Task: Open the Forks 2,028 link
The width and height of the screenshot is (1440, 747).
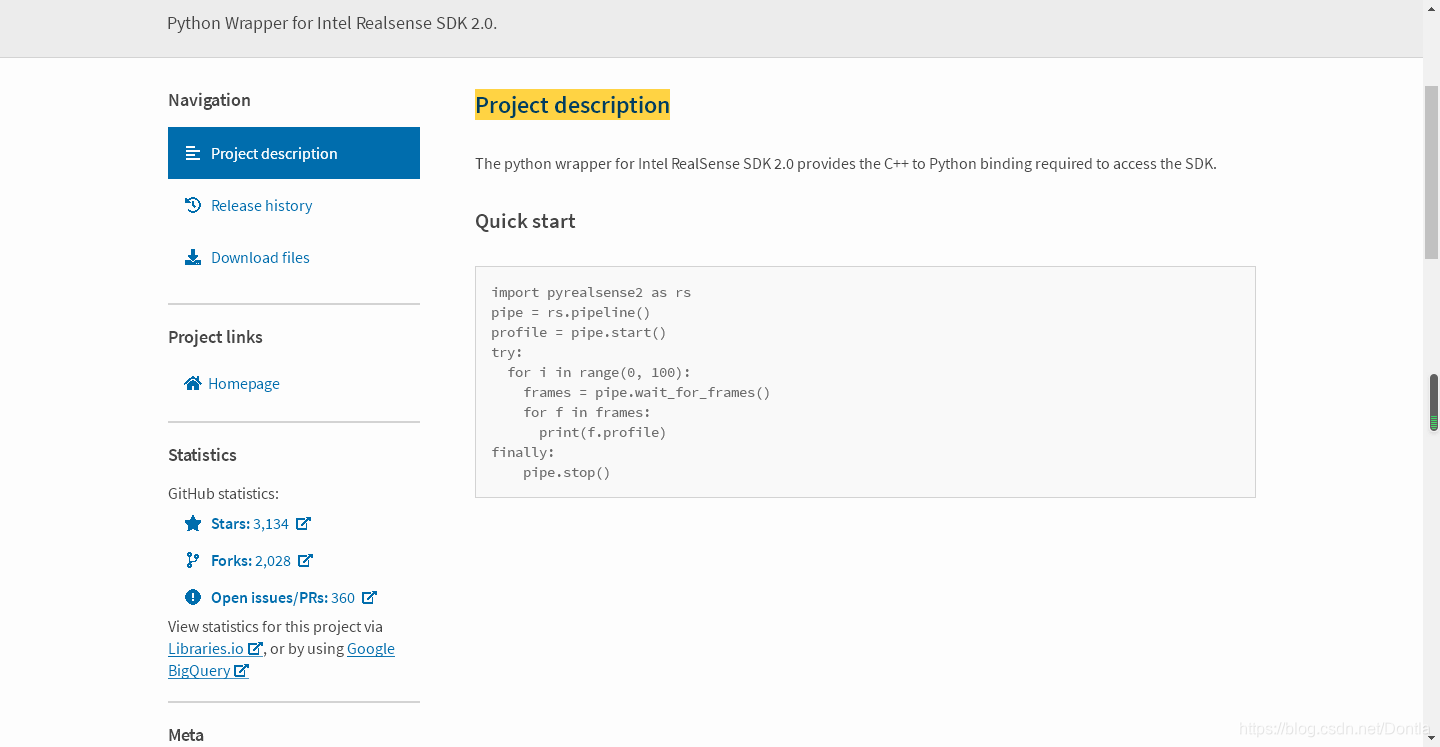Action: [x=250, y=560]
